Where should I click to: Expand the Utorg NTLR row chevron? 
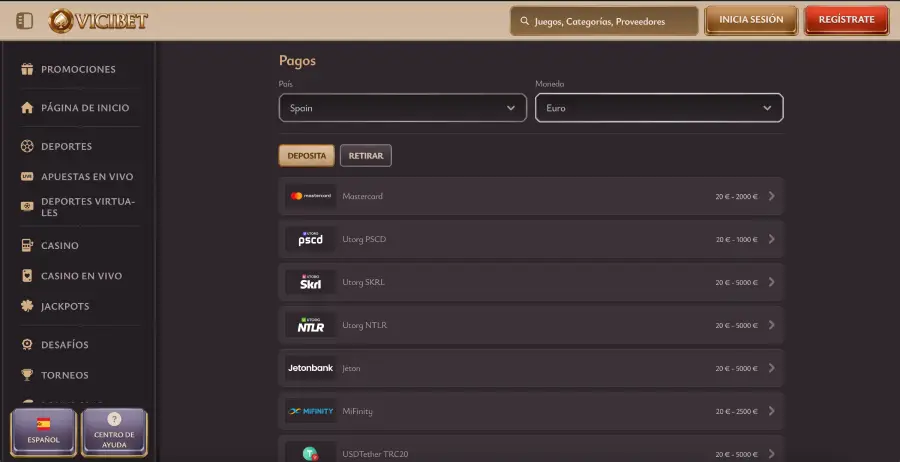pos(771,325)
